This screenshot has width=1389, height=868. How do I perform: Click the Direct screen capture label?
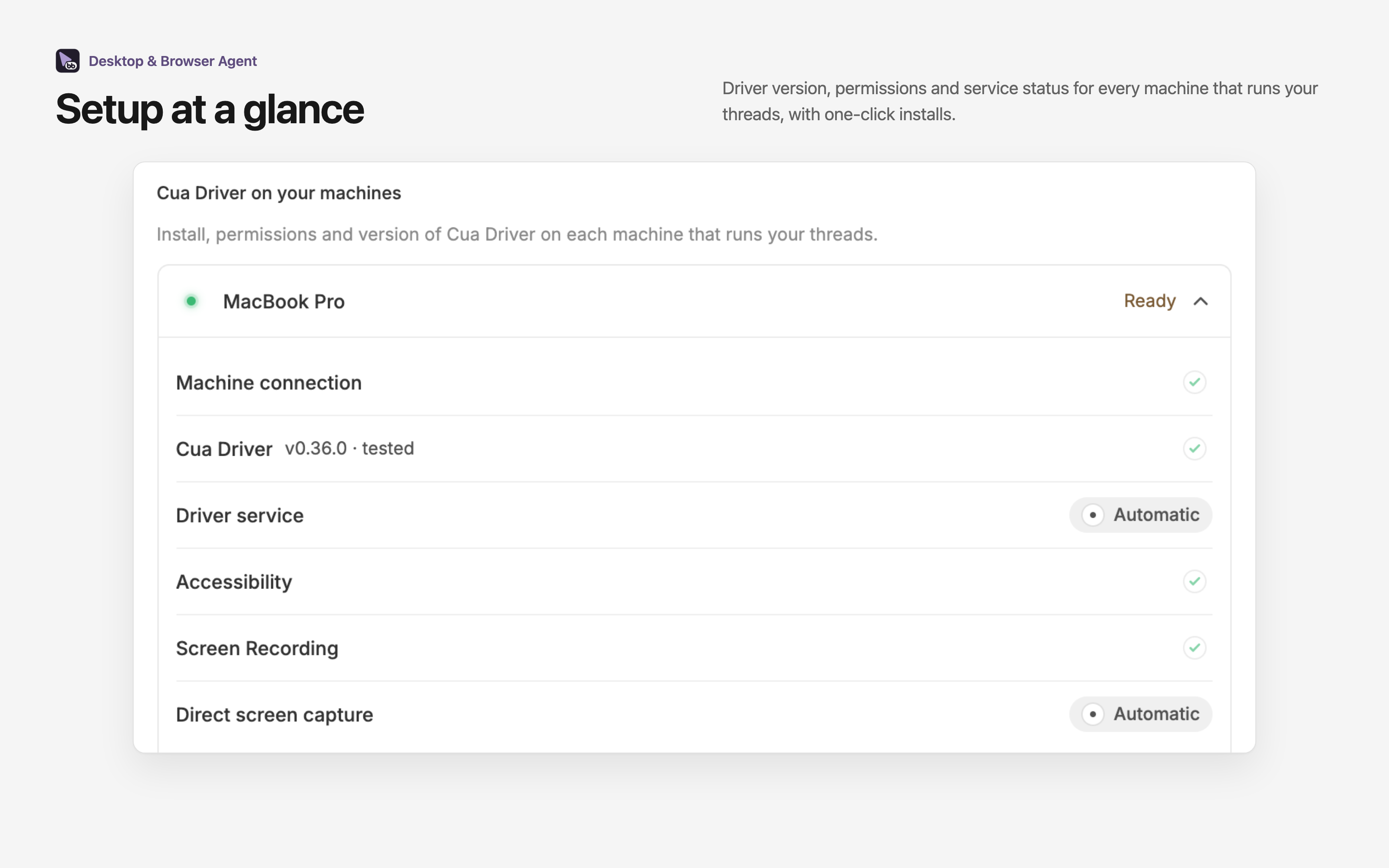coord(274,715)
